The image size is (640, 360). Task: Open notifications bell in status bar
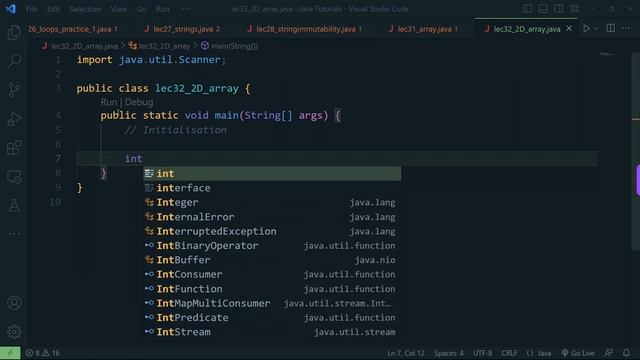pyautogui.click(x=626, y=353)
